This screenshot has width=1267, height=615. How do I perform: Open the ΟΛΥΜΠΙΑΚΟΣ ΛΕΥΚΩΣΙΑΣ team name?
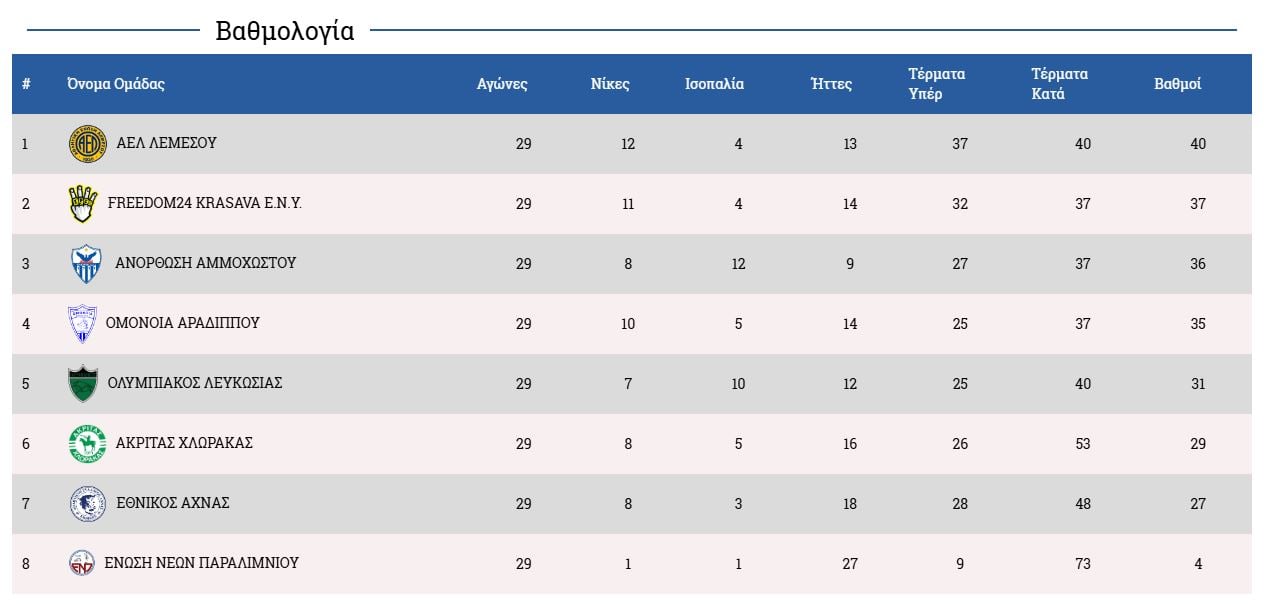coord(195,383)
